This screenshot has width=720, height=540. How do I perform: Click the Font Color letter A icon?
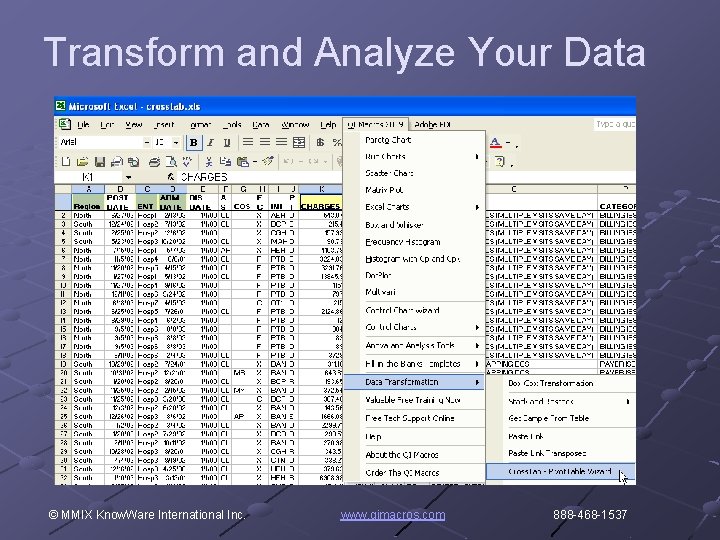point(495,143)
